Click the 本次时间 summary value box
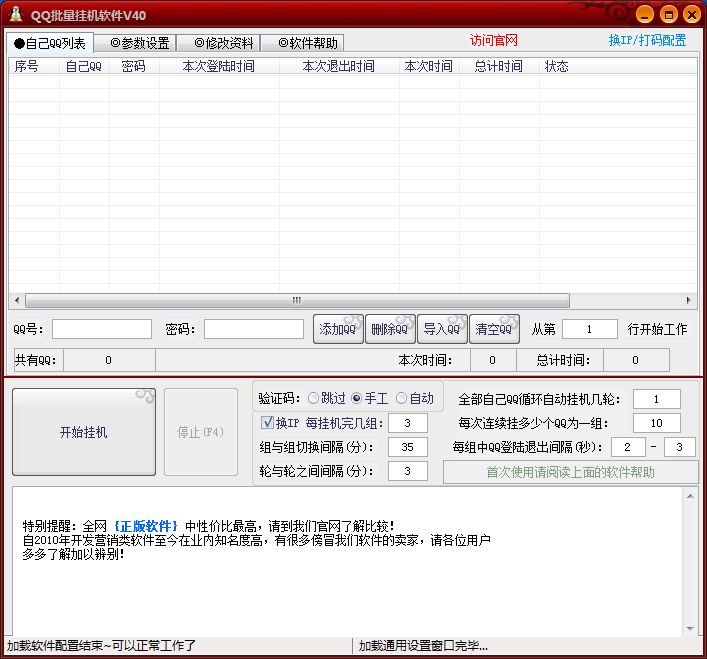Image resolution: width=707 pixels, height=659 pixels. coord(493,360)
